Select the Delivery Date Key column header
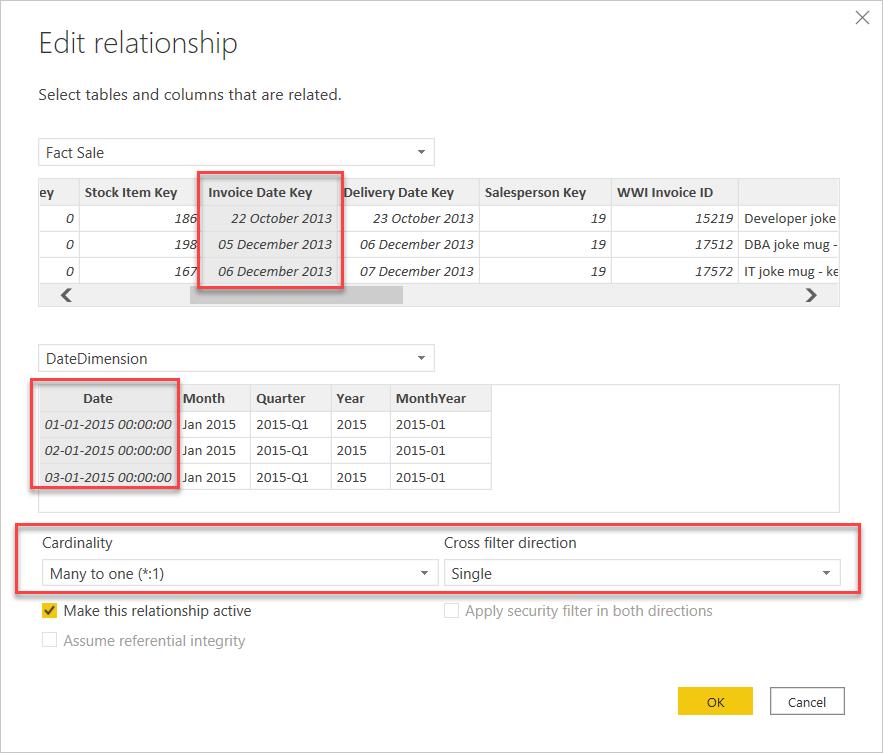883x753 pixels. click(399, 193)
